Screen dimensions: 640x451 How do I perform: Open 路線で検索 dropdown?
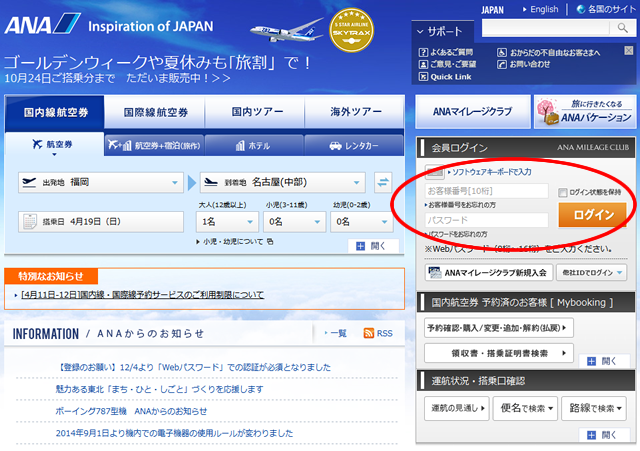pos(594,408)
